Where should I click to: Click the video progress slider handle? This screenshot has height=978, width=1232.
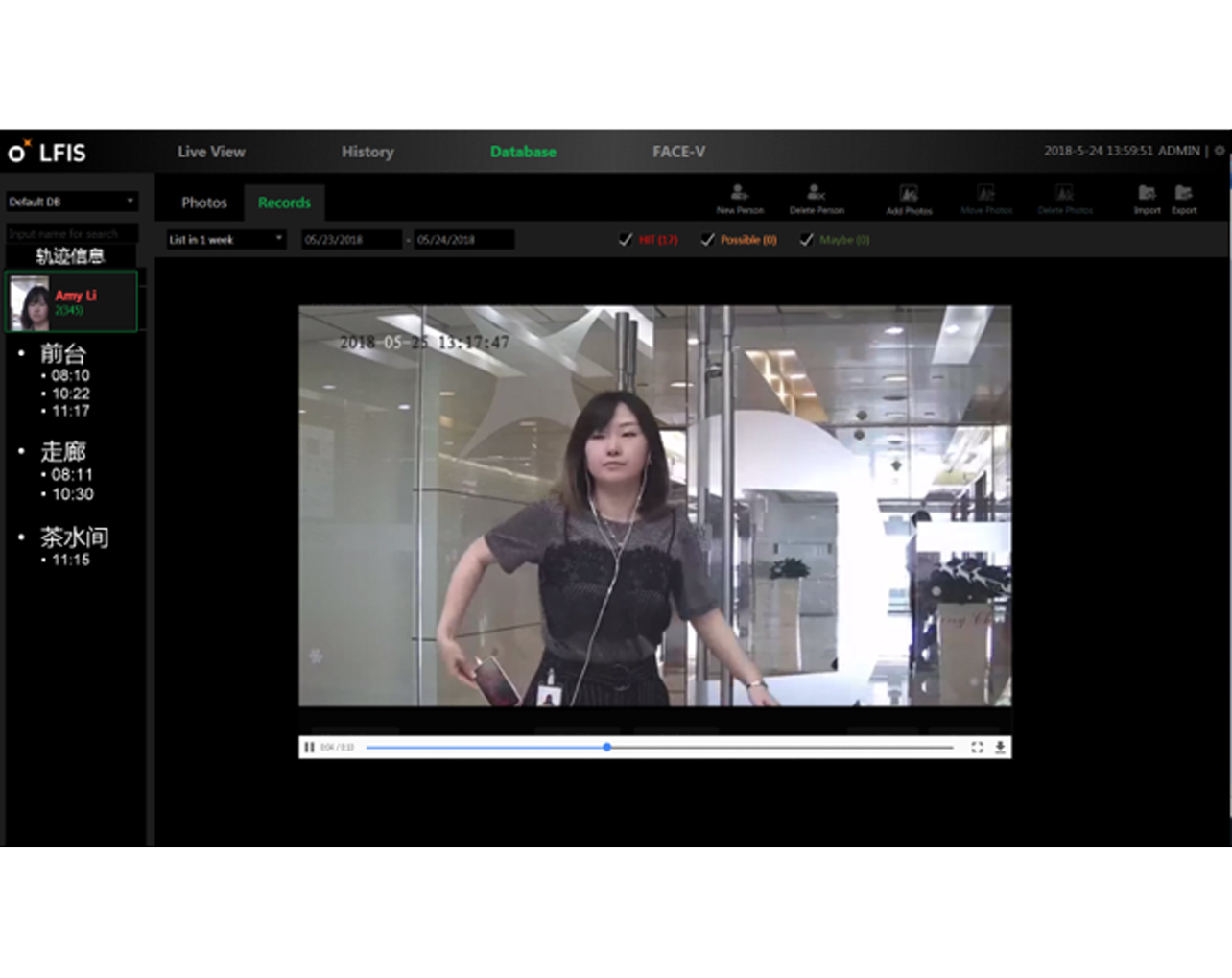(607, 747)
